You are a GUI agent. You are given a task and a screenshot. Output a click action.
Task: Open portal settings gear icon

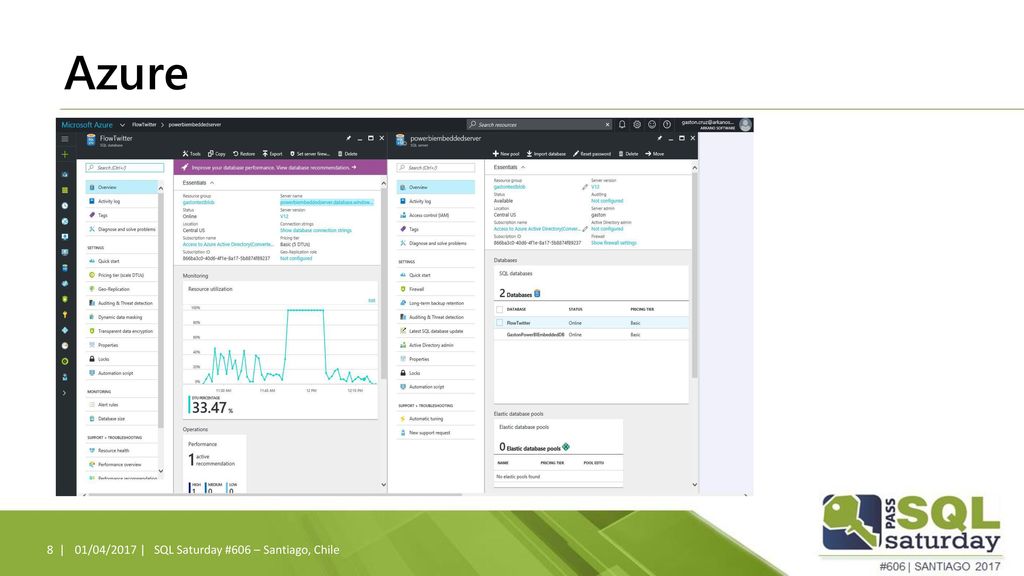click(x=637, y=125)
